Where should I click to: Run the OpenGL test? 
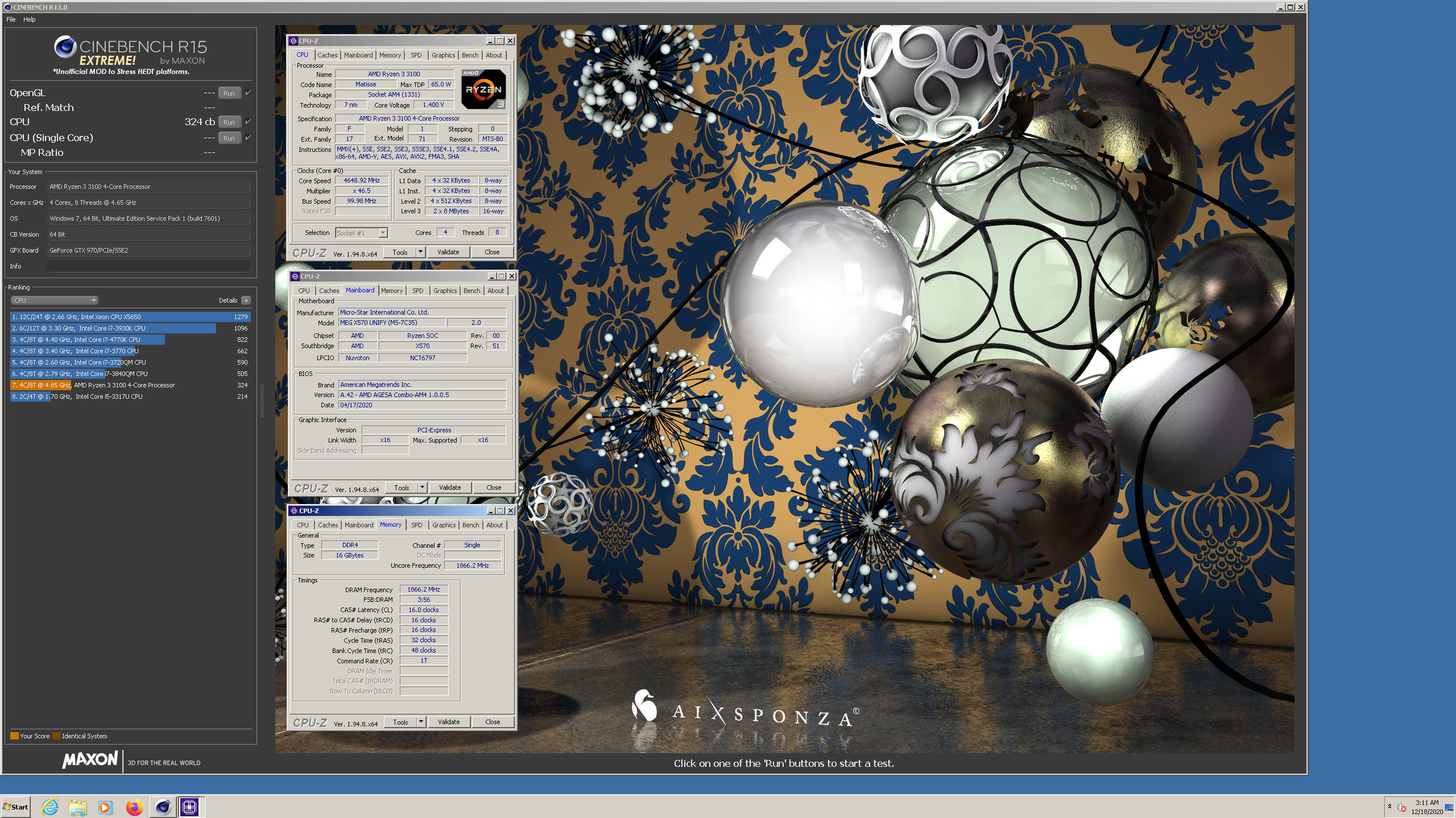229,93
